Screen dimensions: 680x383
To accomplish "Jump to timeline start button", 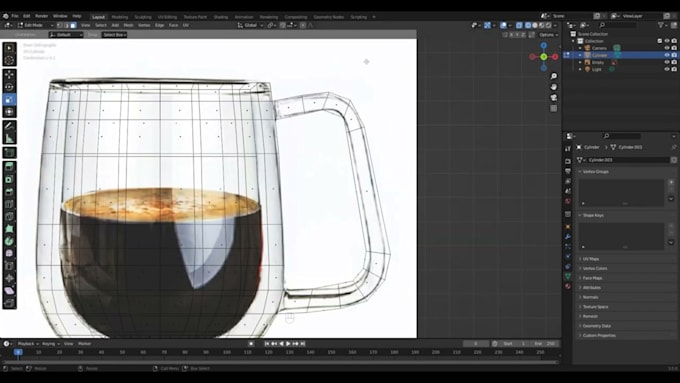I will pos(267,344).
